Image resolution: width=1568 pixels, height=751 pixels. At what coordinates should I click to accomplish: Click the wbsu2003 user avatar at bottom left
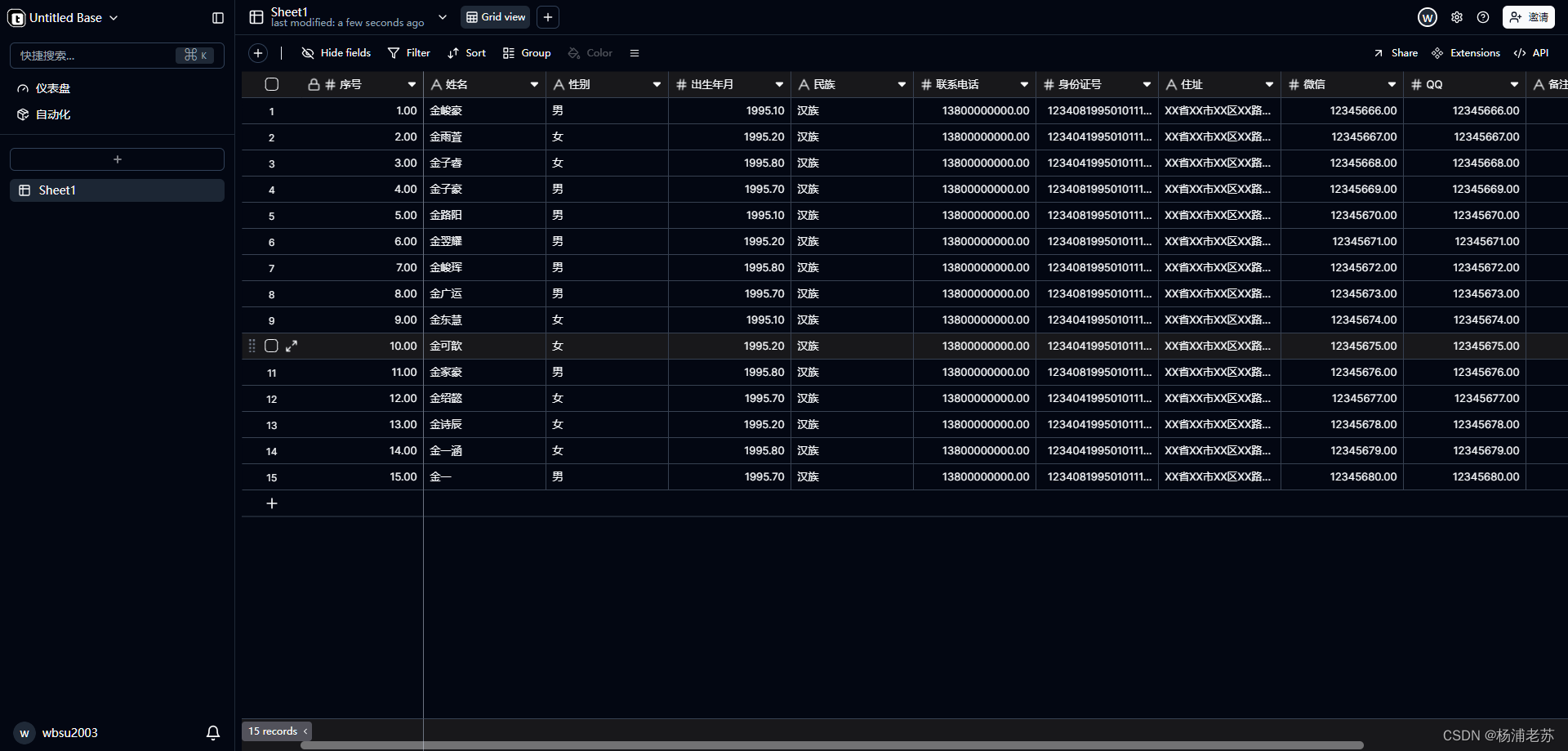(24, 733)
